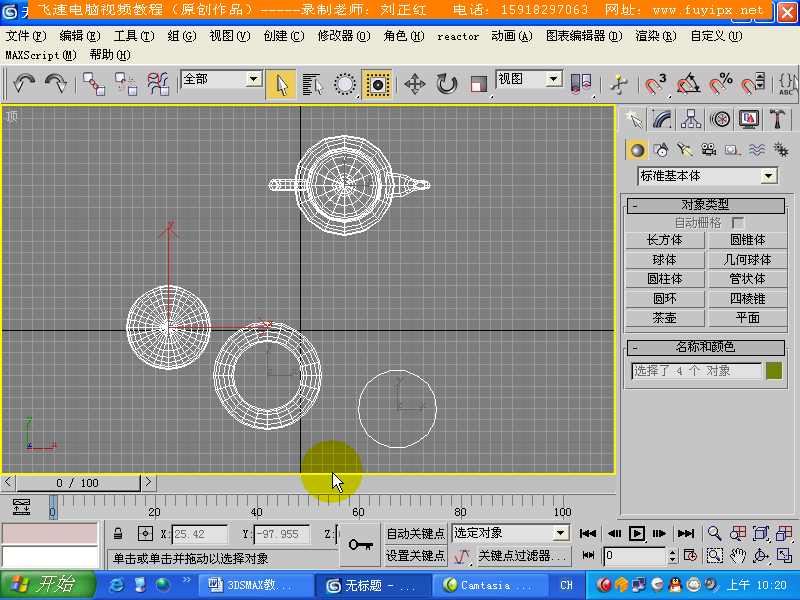
Task: Click the Undo arrow icon
Action: [x=24, y=83]
